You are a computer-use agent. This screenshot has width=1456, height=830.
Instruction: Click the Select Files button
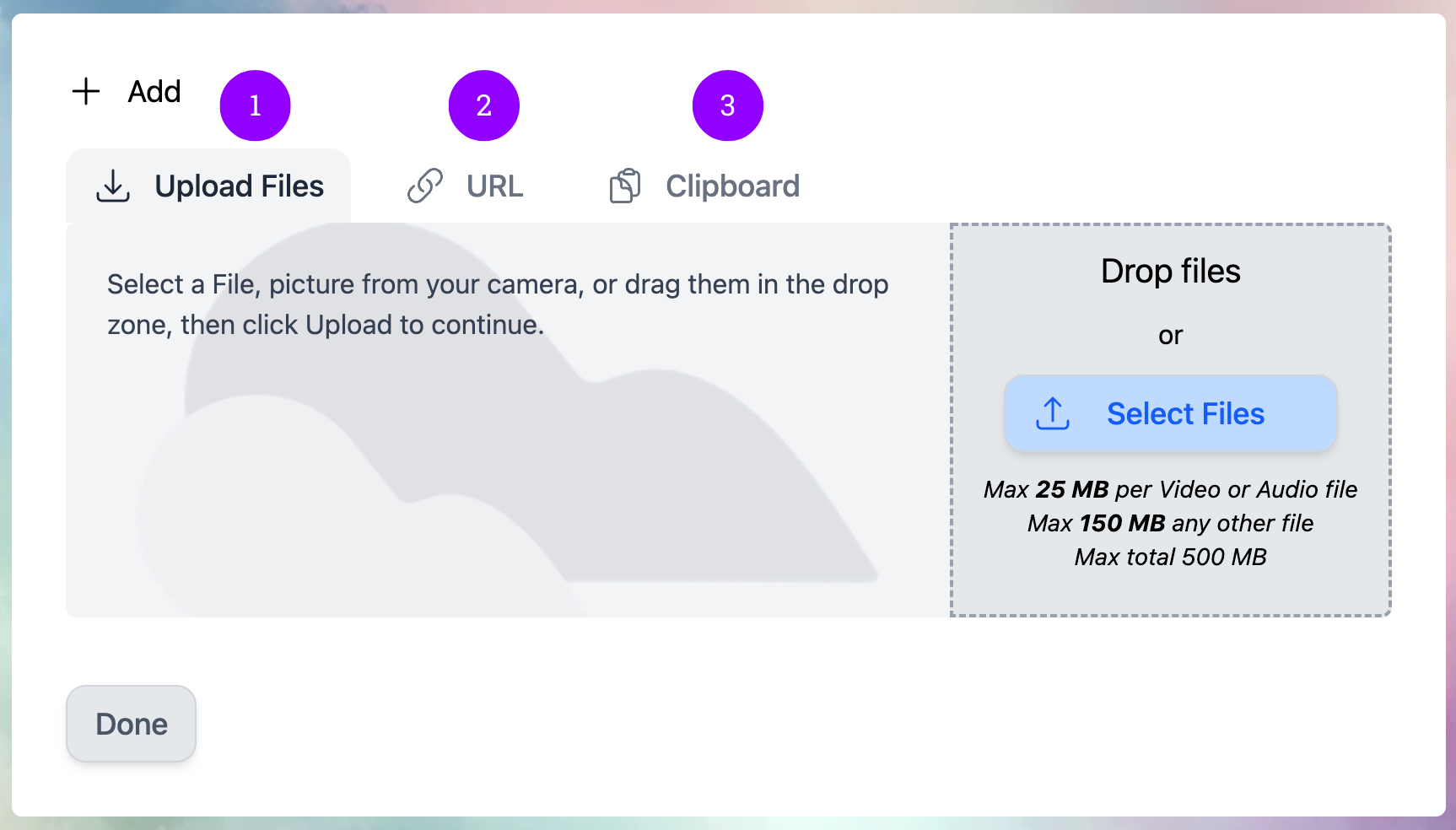click(1171, 413)
